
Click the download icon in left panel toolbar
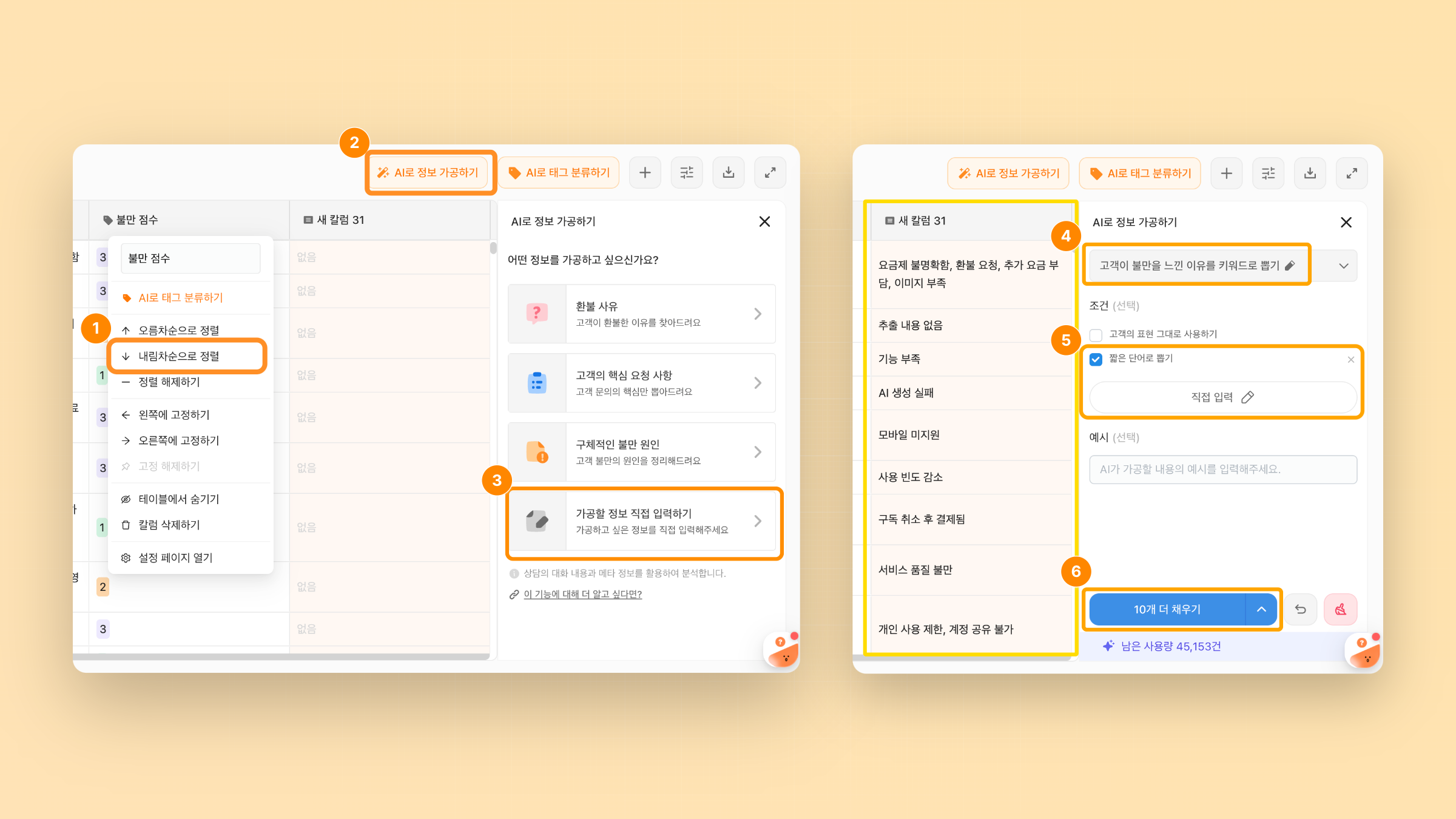click(728, 173)
